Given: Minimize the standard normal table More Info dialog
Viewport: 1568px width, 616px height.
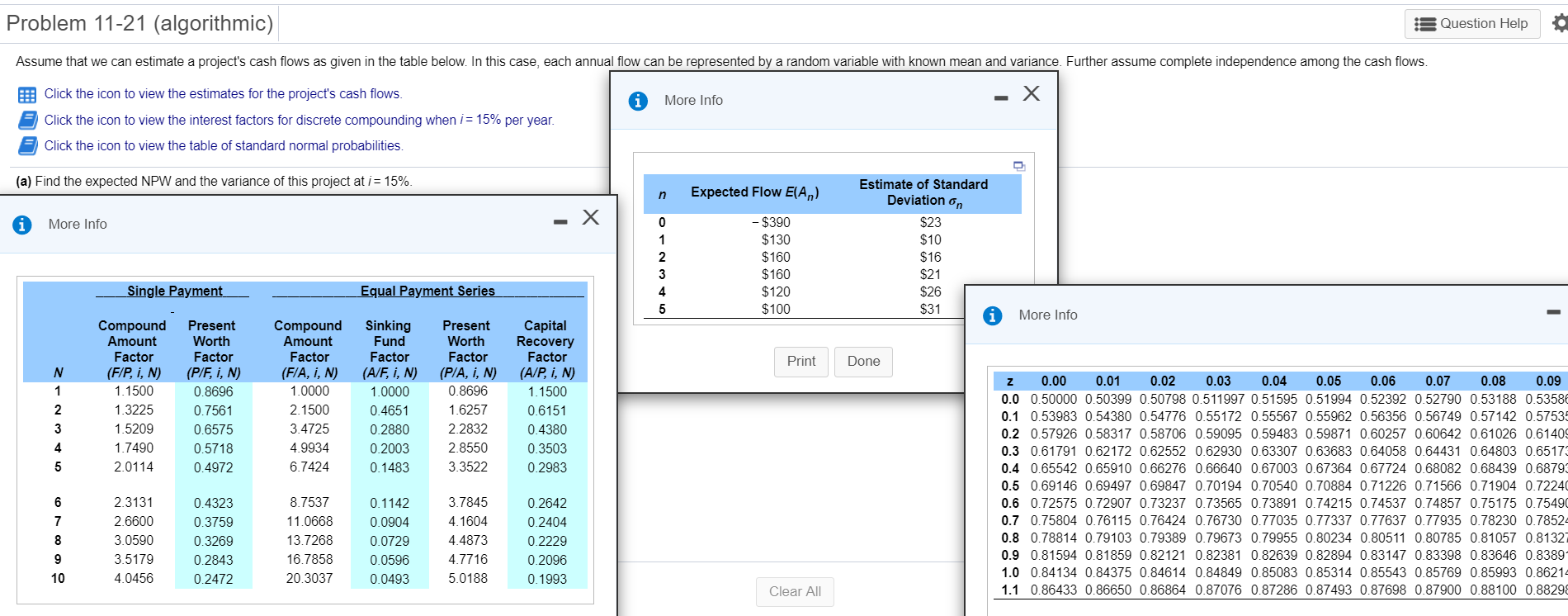Looking at the screenshot, I should click(x=1554, y=312).
